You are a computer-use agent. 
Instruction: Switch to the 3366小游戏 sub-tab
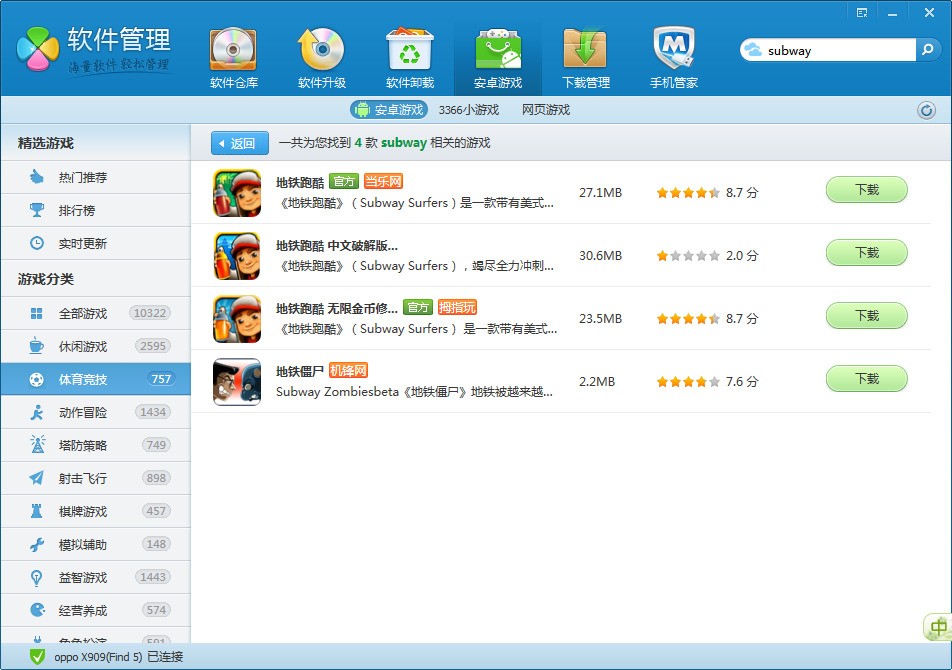tap(469, 110)
